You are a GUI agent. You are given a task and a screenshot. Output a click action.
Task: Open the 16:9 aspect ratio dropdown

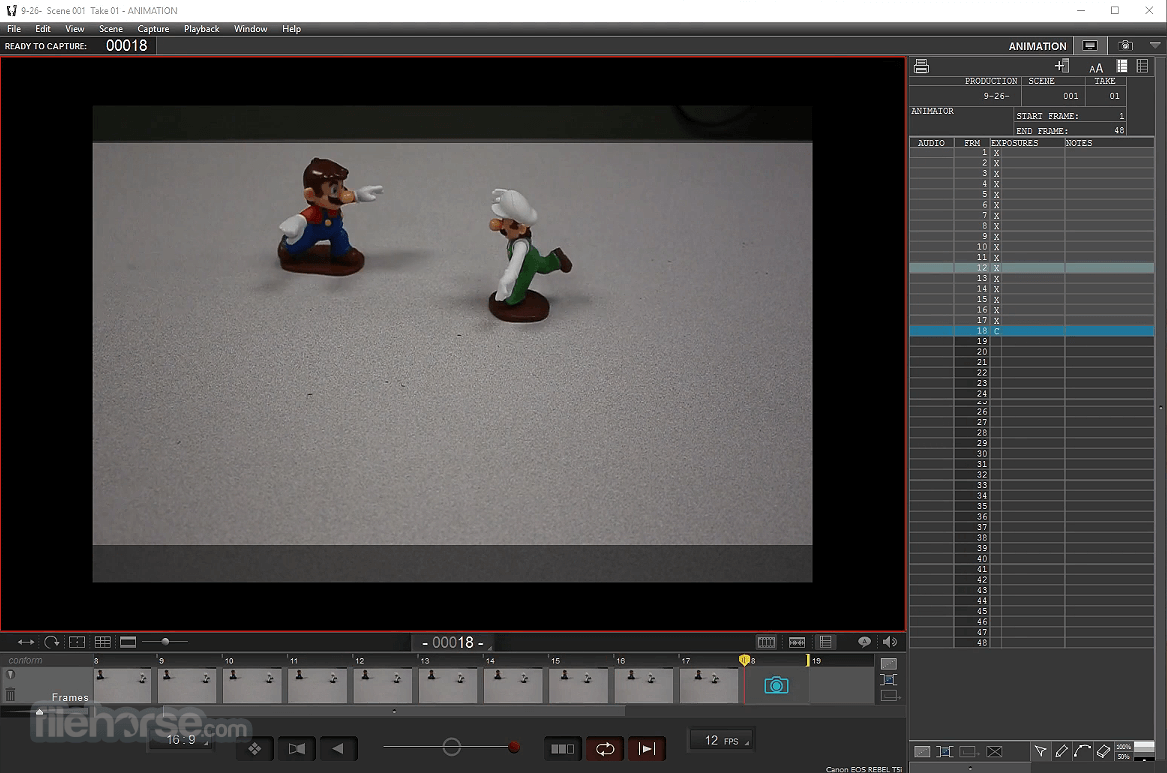pyautogui.click(x=182, y=740)
